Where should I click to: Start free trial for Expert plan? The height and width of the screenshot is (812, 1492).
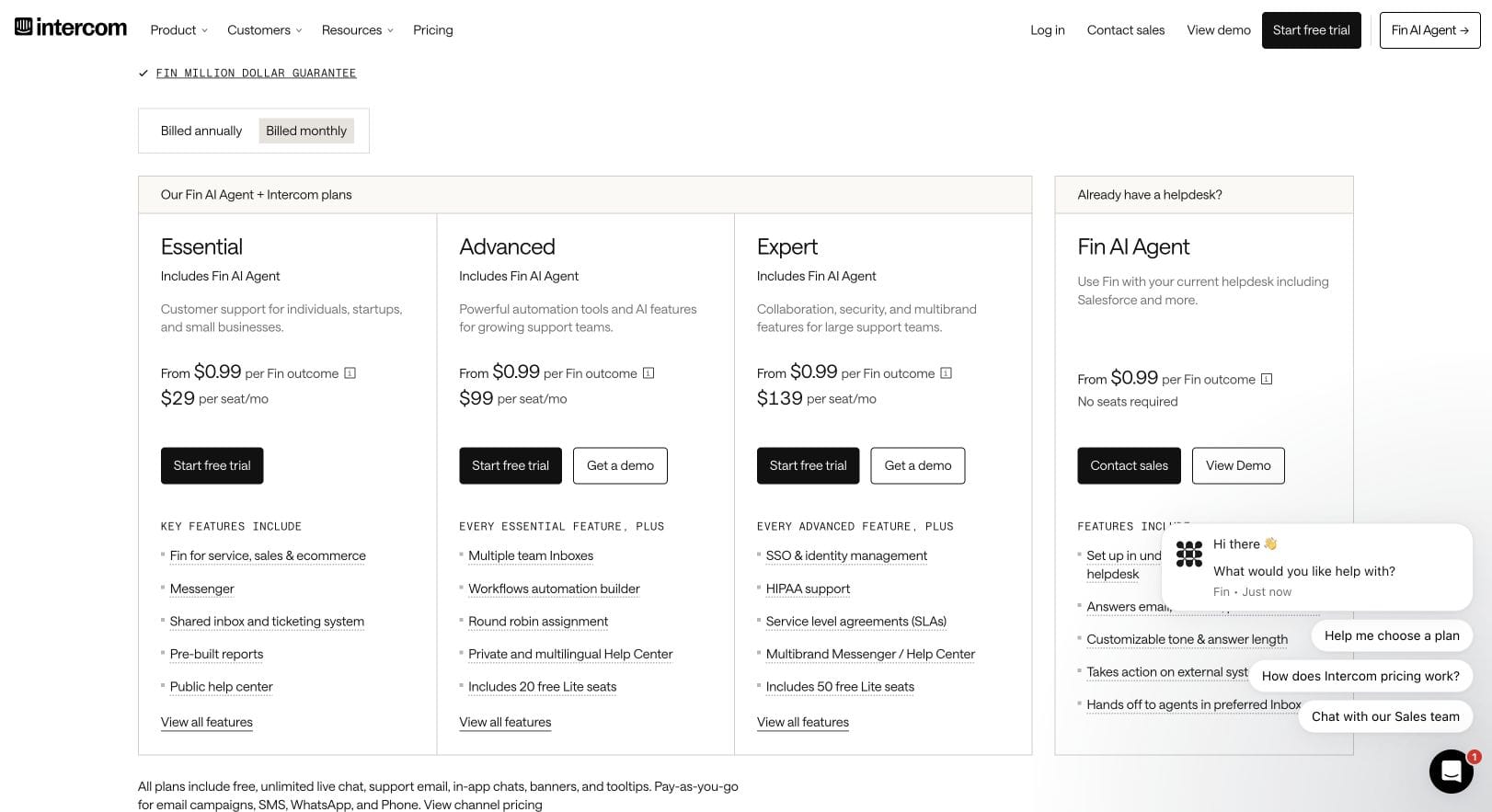pyautogui.click(x=809, y=465)
